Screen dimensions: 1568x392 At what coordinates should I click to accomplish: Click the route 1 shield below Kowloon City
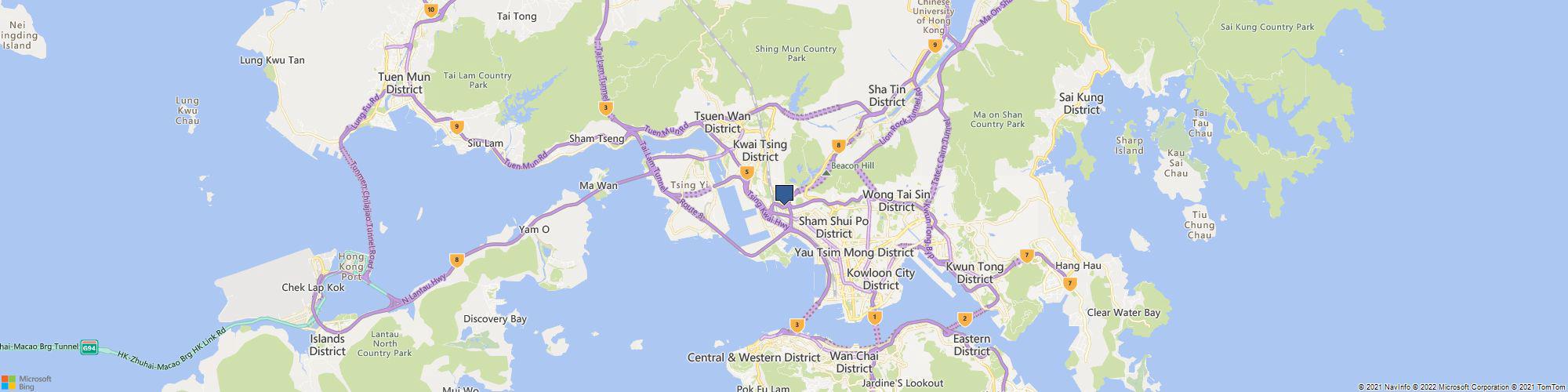pos(875,317)
